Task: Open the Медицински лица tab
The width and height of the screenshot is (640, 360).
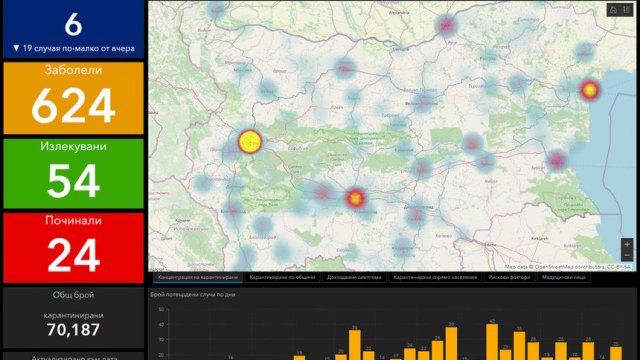Action: click(564, 278)
